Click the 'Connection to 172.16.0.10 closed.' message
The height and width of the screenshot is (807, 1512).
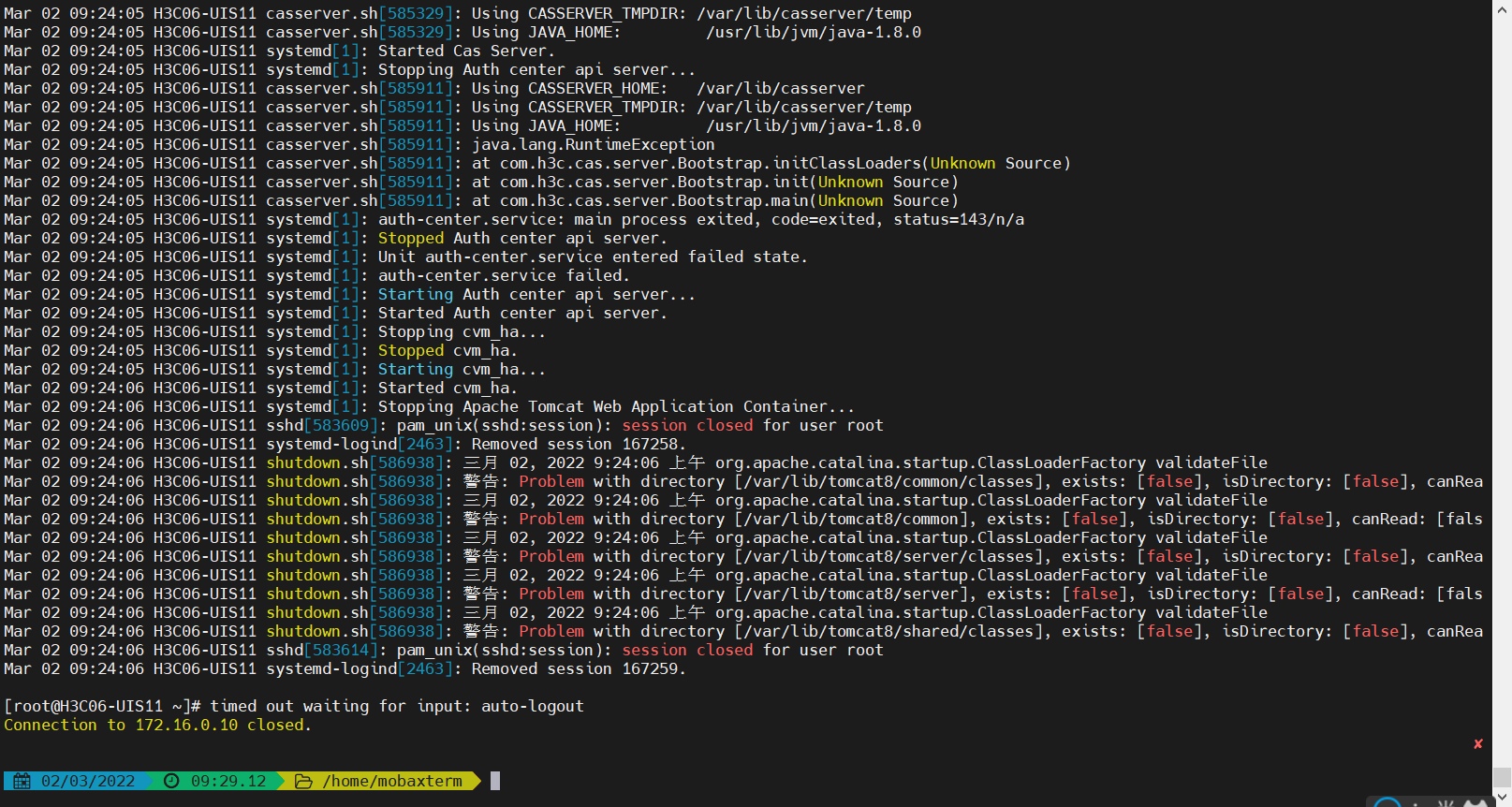coord(157,725)
